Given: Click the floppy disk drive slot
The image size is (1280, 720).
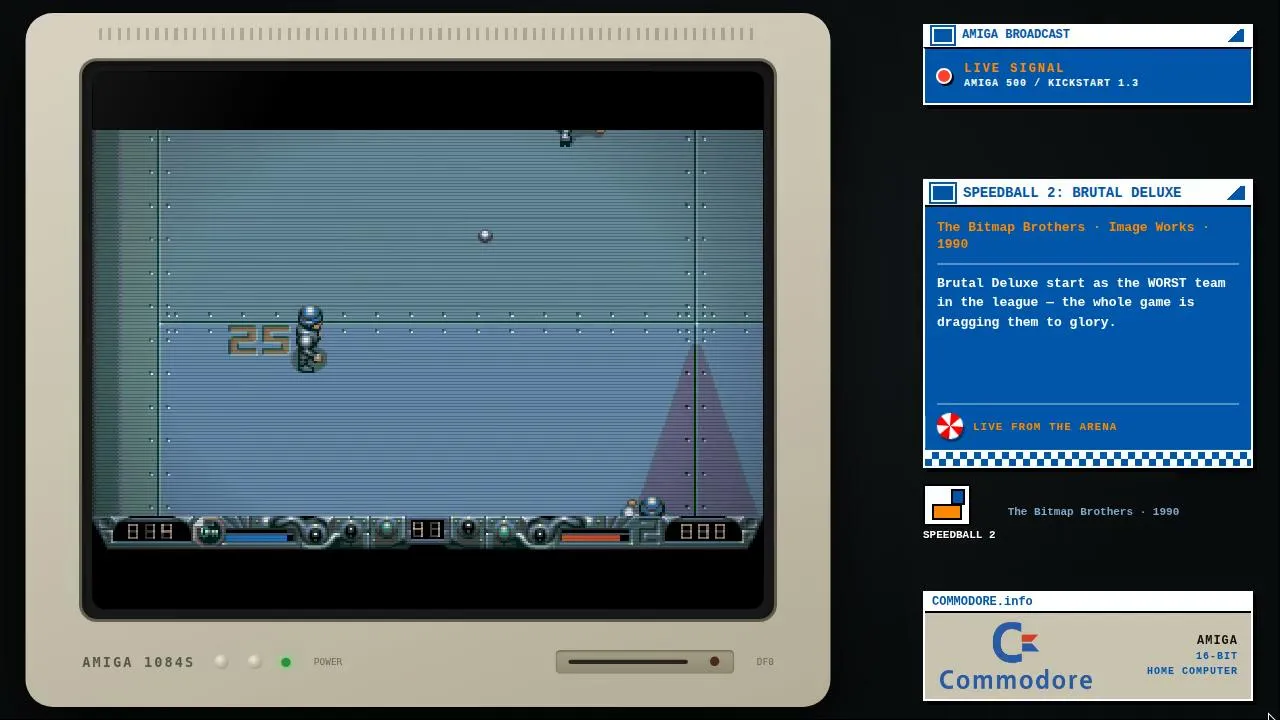Looking at the screenshot, I should 628,662.
